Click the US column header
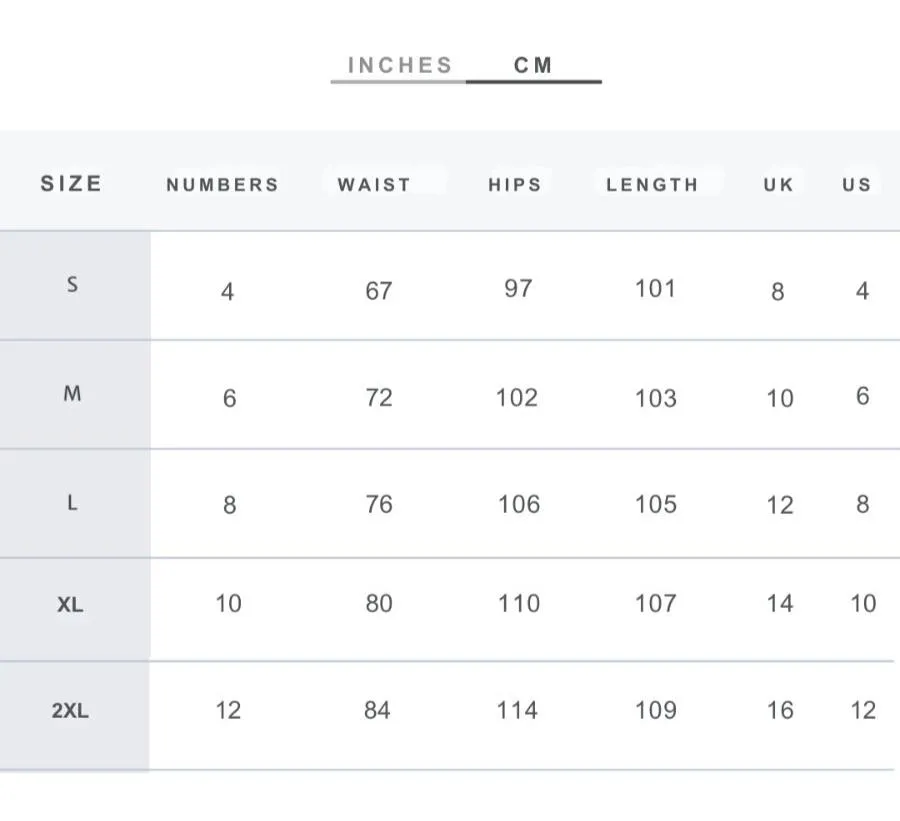Image resolution: width=900 pixels, height=821 pixels. pyautogui.click(x=857, y=184)
